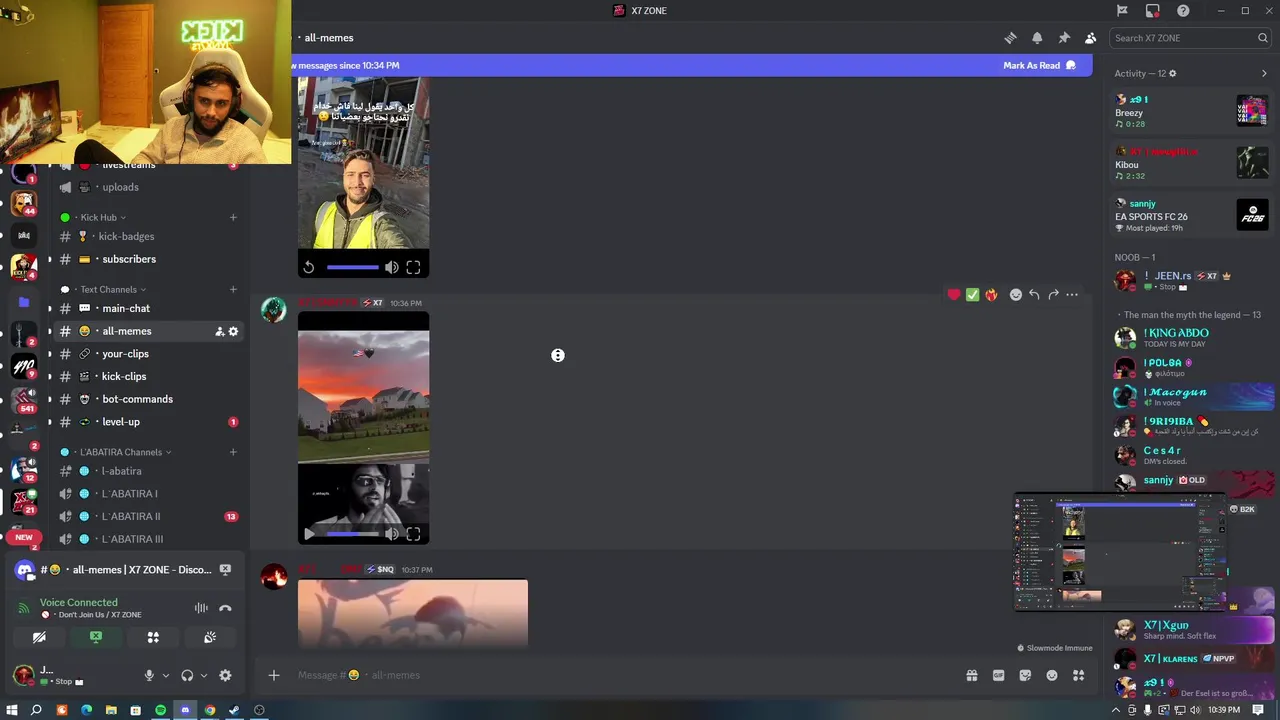
Task: Open Discord help question mark
Action: pos(1184,11)
